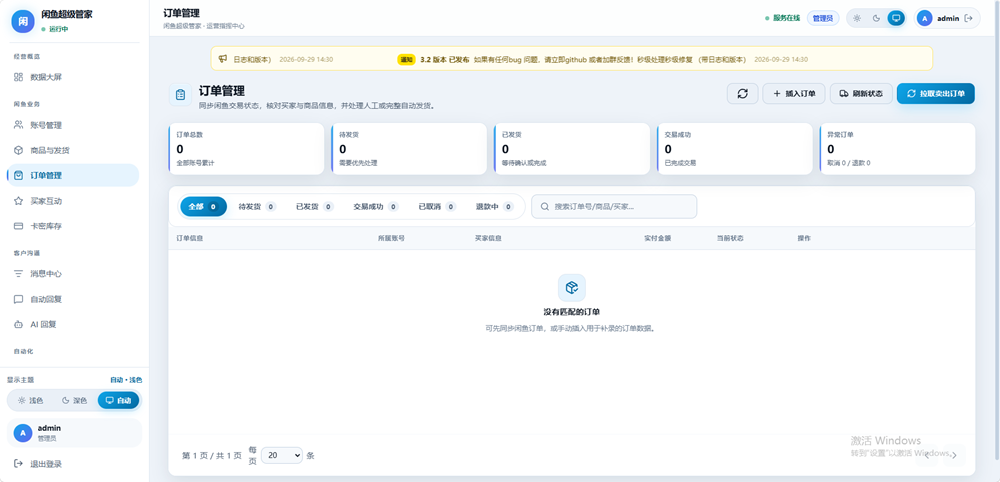Viewport: 1000px width, 482px height.
Task: Choose 自动 in the sidebar 显示主题 switcher
Action: tap(118, 400)
